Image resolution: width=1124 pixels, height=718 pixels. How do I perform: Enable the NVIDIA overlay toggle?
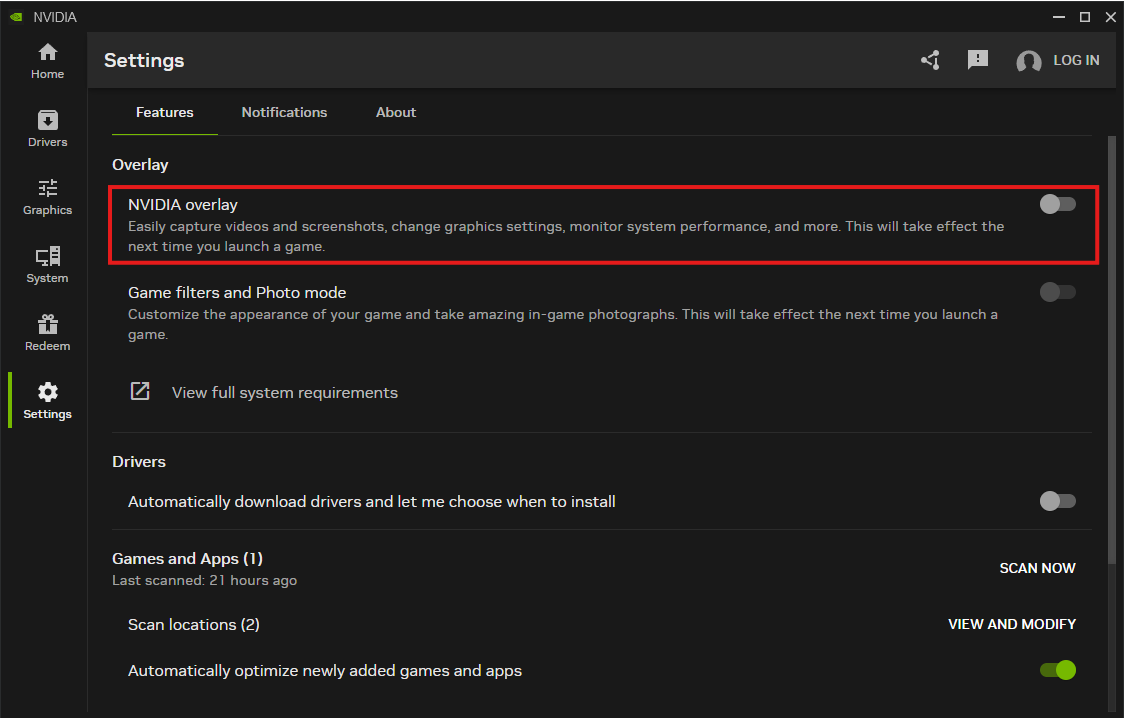[1058, 204]
